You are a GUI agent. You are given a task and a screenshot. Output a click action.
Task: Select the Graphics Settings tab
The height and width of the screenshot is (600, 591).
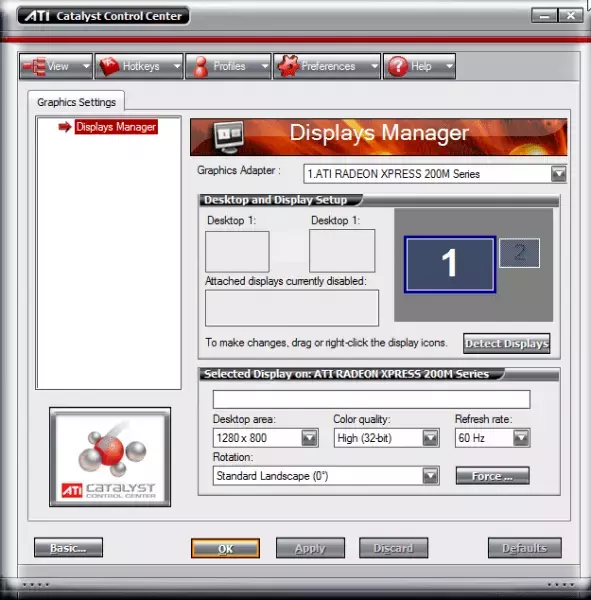coord(76,102)
